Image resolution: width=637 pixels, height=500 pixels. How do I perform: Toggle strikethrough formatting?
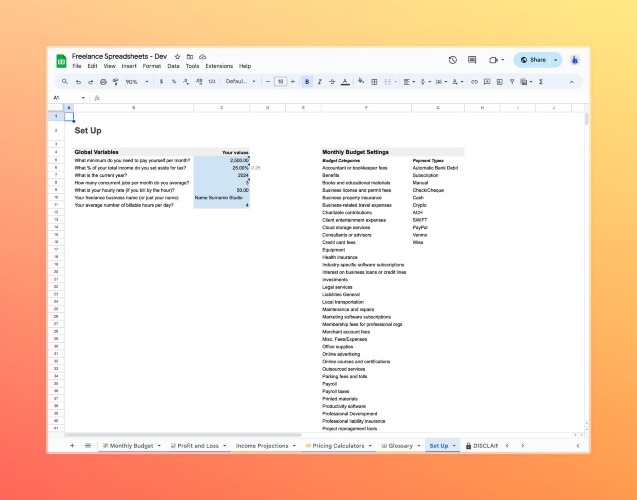click(332, 82)
